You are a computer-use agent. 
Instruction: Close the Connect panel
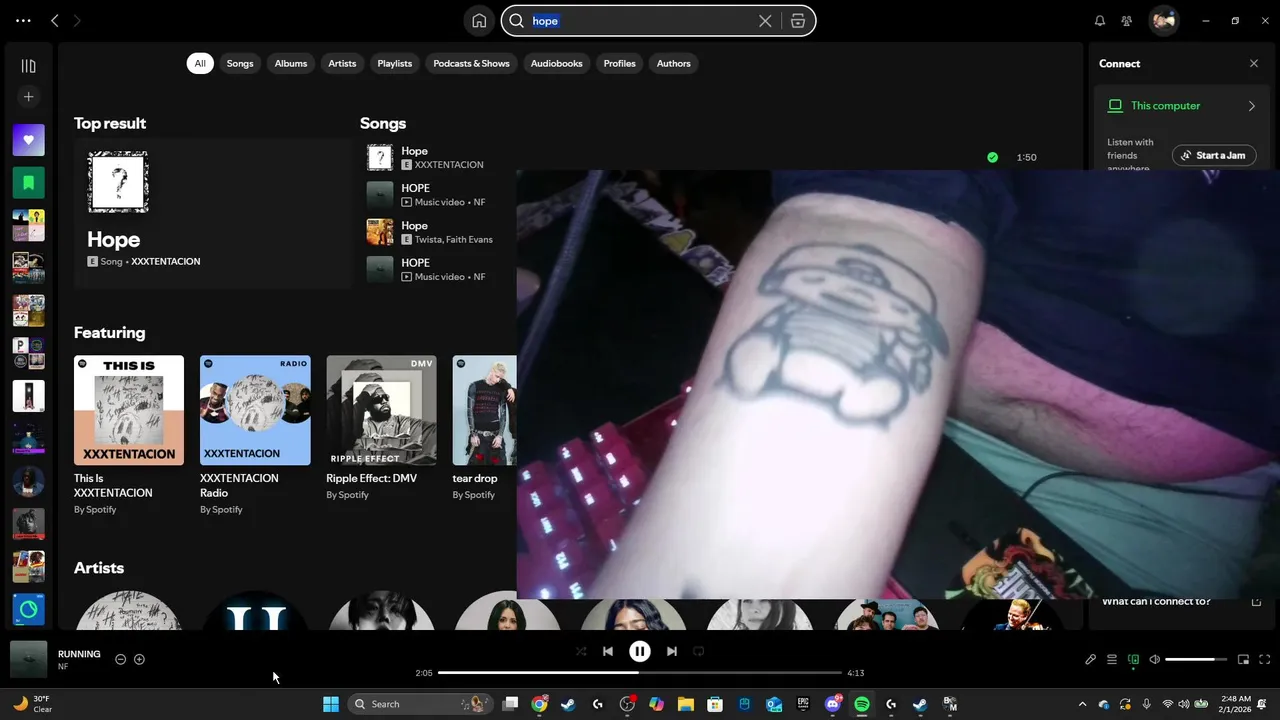[1254, 63]
